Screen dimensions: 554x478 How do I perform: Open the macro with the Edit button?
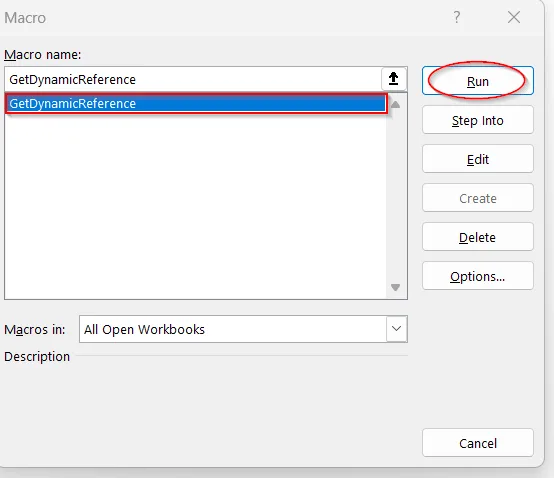click(x=478, y=159)
